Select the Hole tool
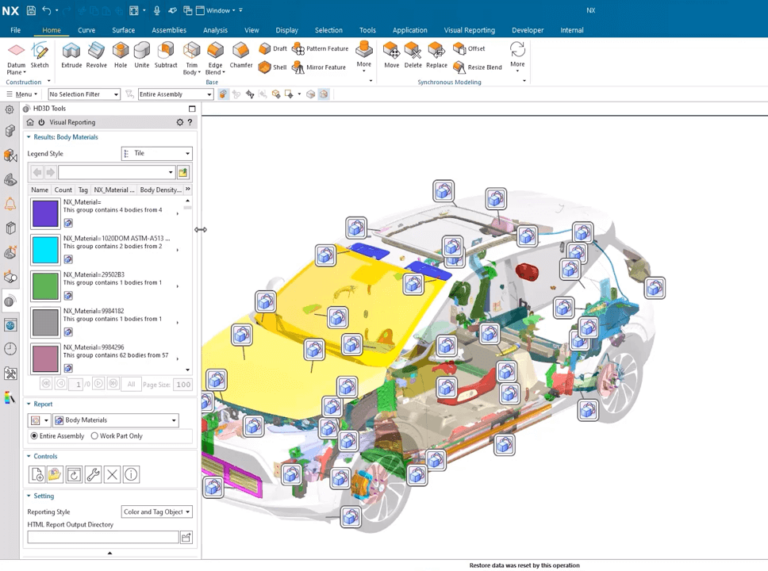768x571 pixels. tap(120, 55)
